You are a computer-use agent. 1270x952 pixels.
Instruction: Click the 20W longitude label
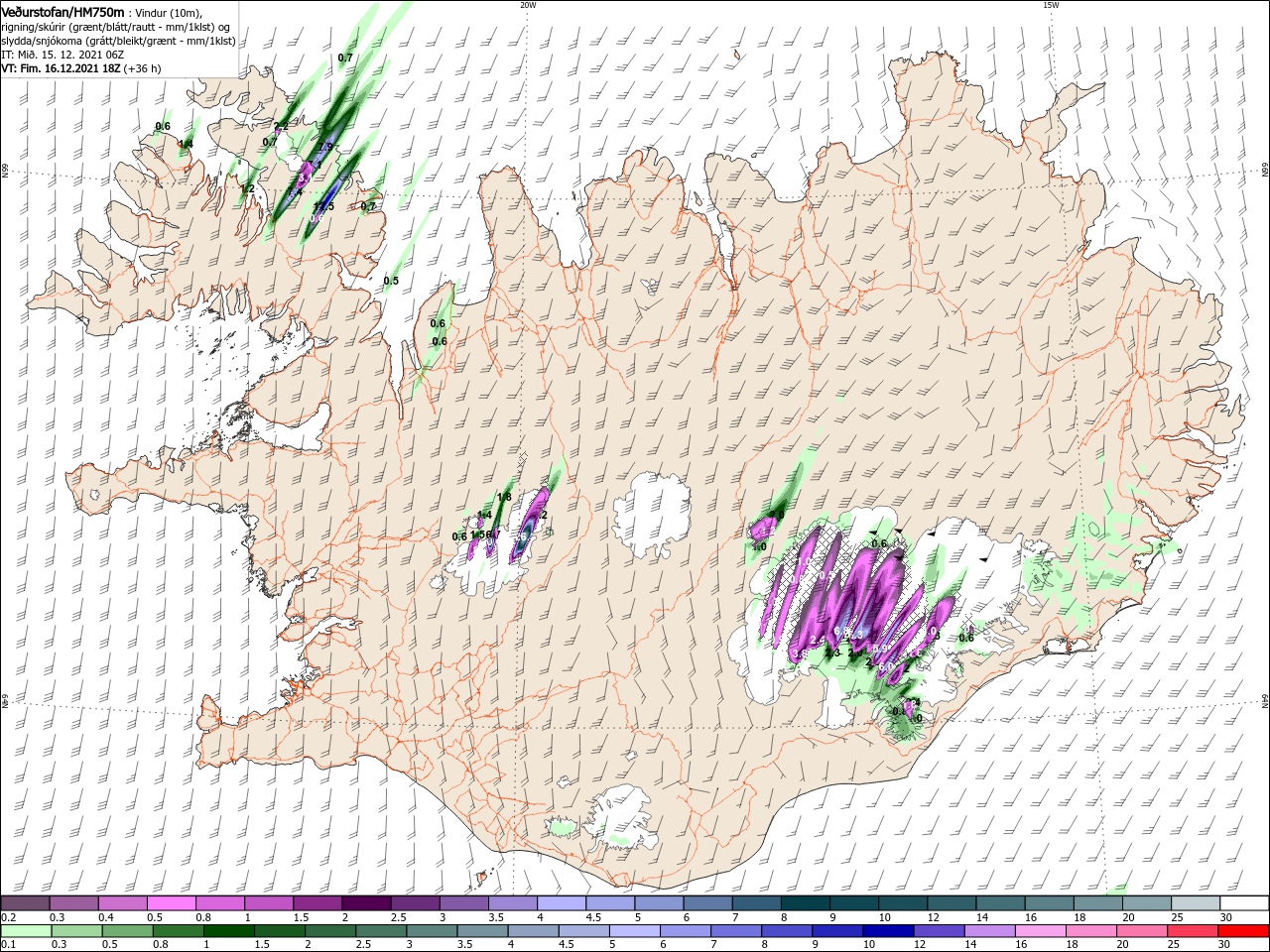tap(528, 5)
